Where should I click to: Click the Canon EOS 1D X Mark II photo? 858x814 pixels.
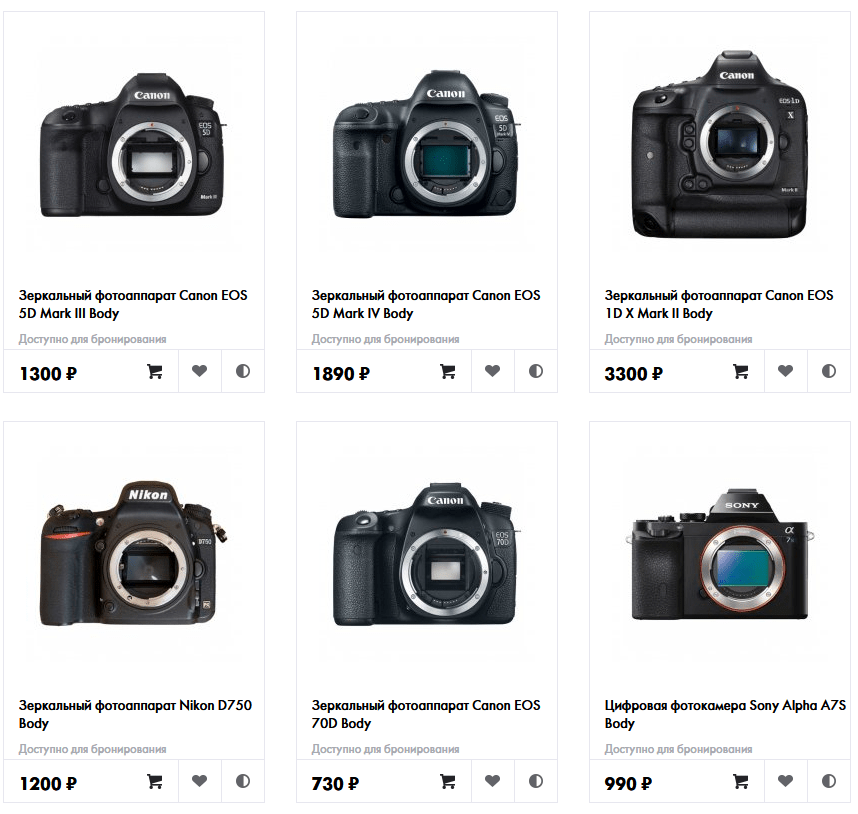pyautogui.click(x=720, y=145)
